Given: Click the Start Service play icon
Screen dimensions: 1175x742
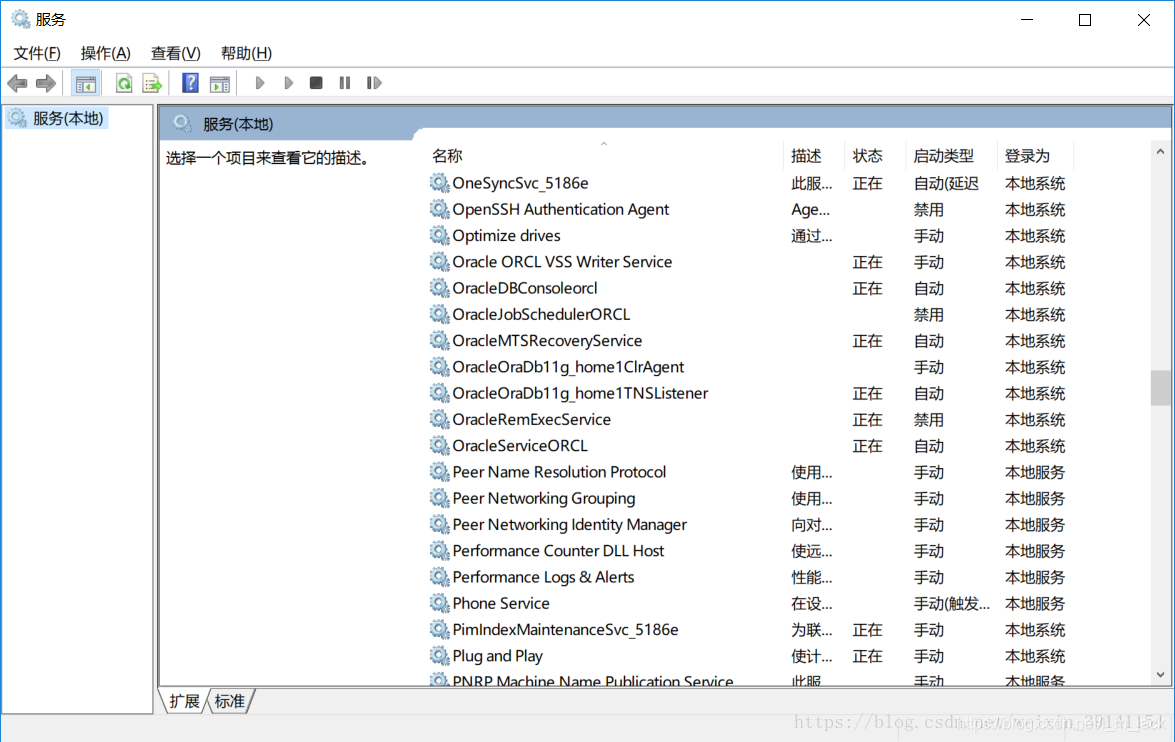Looking at the screenshot, I should click(x=259, y=83).
